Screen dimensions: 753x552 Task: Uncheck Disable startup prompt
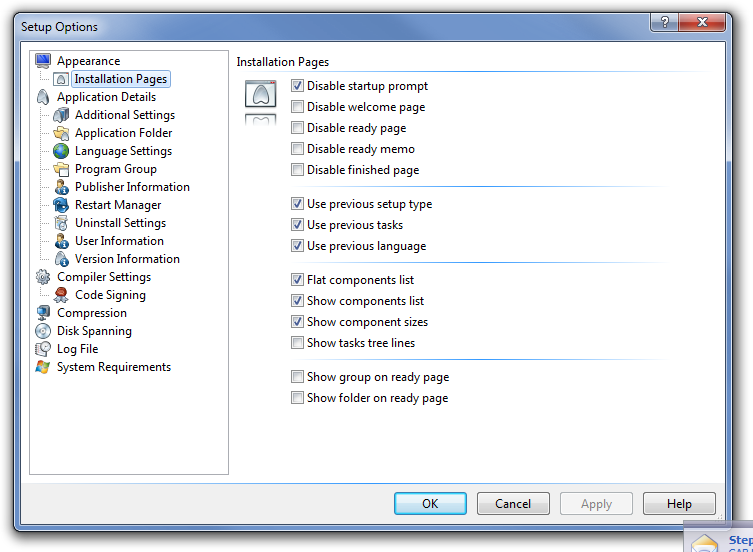(297, 86)
